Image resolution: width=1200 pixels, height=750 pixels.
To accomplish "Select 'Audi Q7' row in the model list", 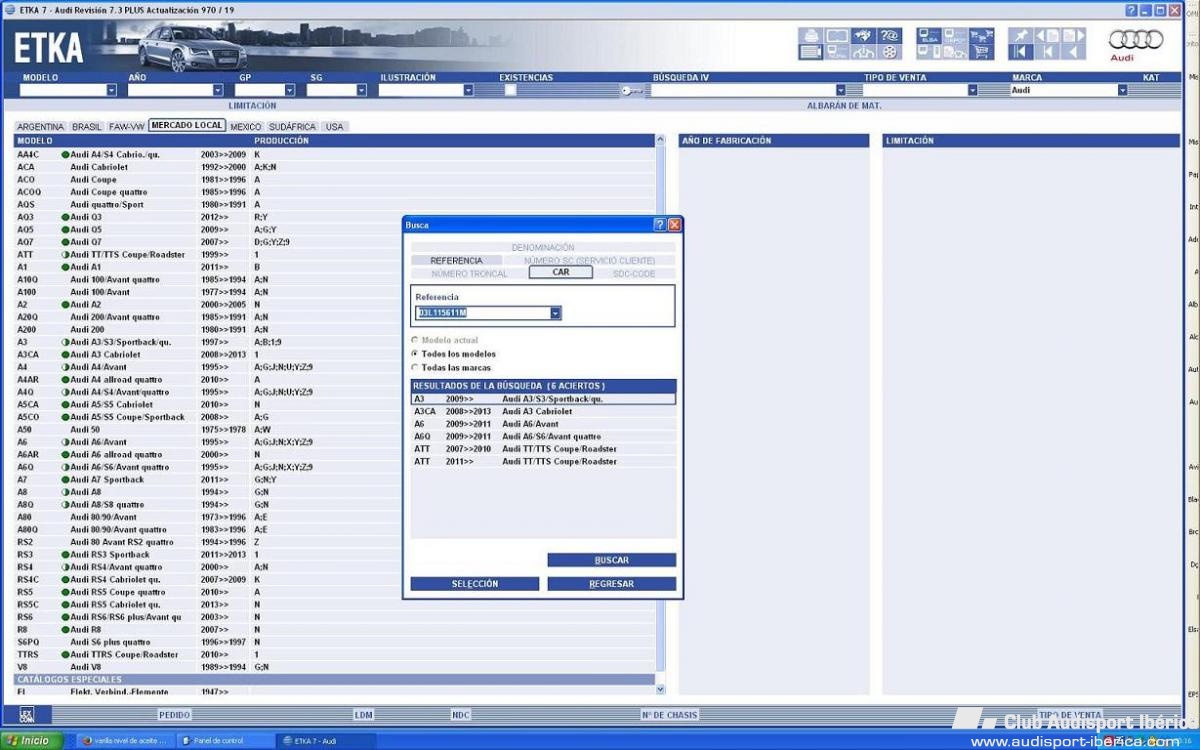I will point(334,242).
